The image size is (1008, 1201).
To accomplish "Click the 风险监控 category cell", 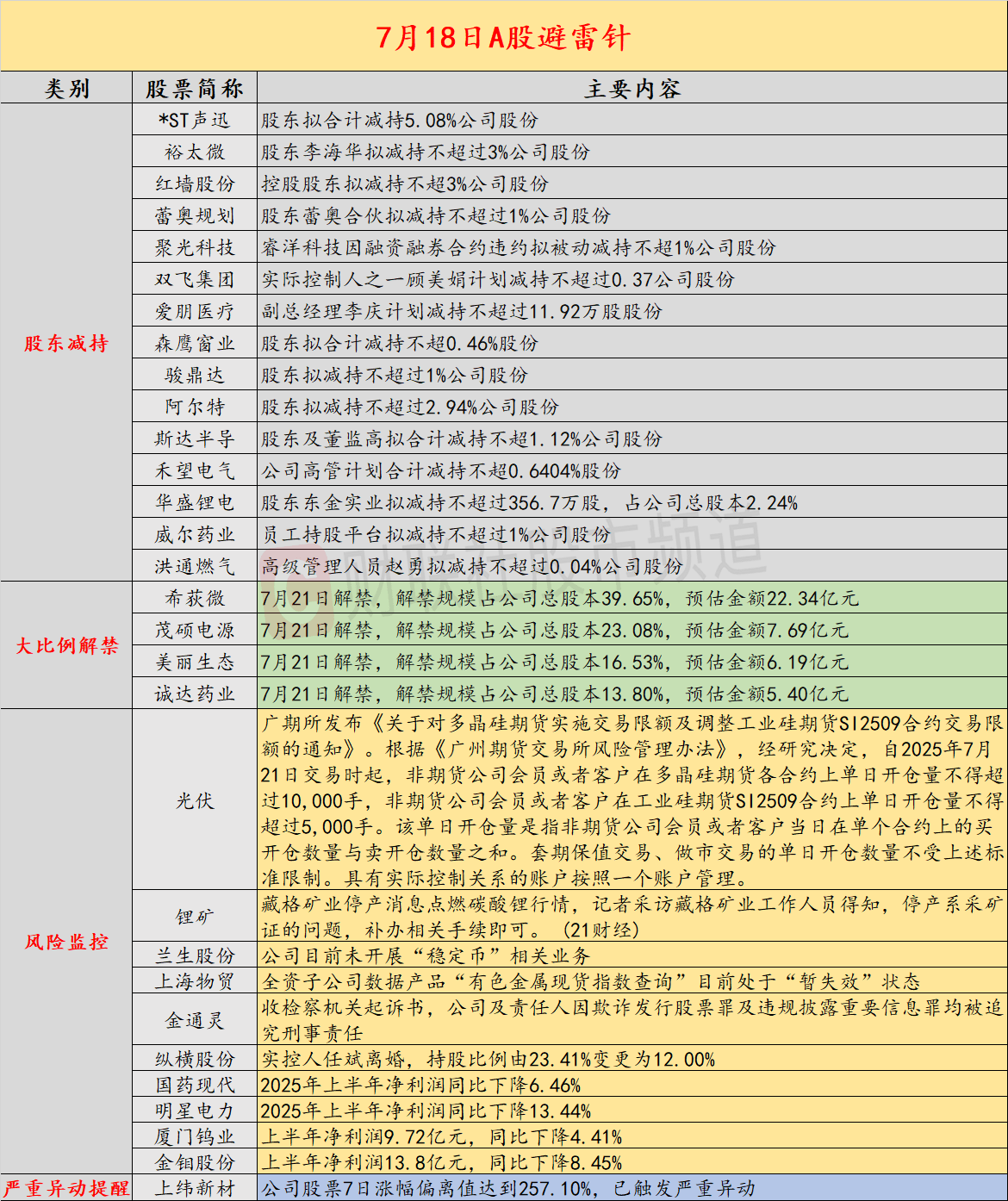I will pos(66,942).
